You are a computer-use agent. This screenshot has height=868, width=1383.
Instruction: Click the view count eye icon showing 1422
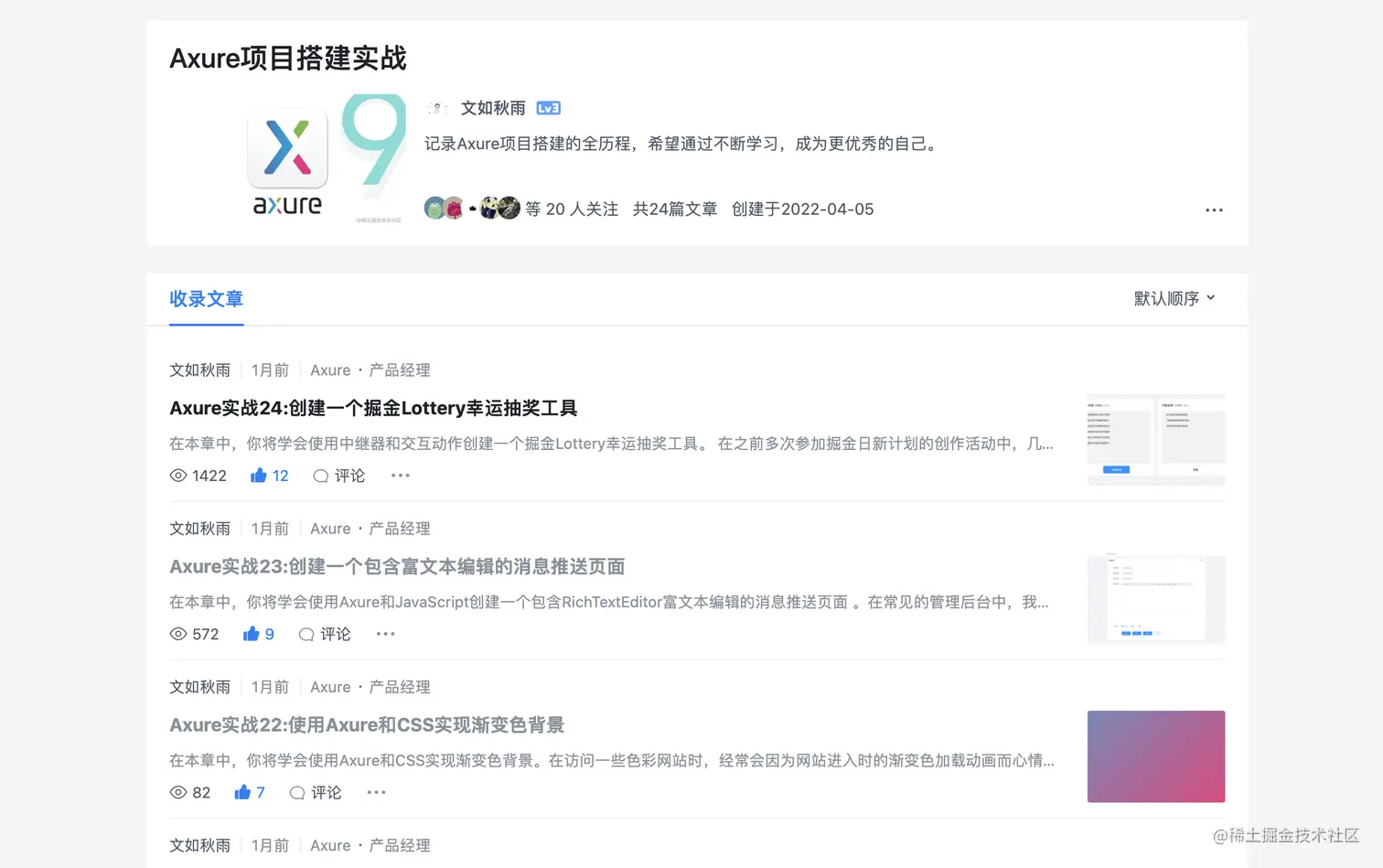(x=178, y=476)
